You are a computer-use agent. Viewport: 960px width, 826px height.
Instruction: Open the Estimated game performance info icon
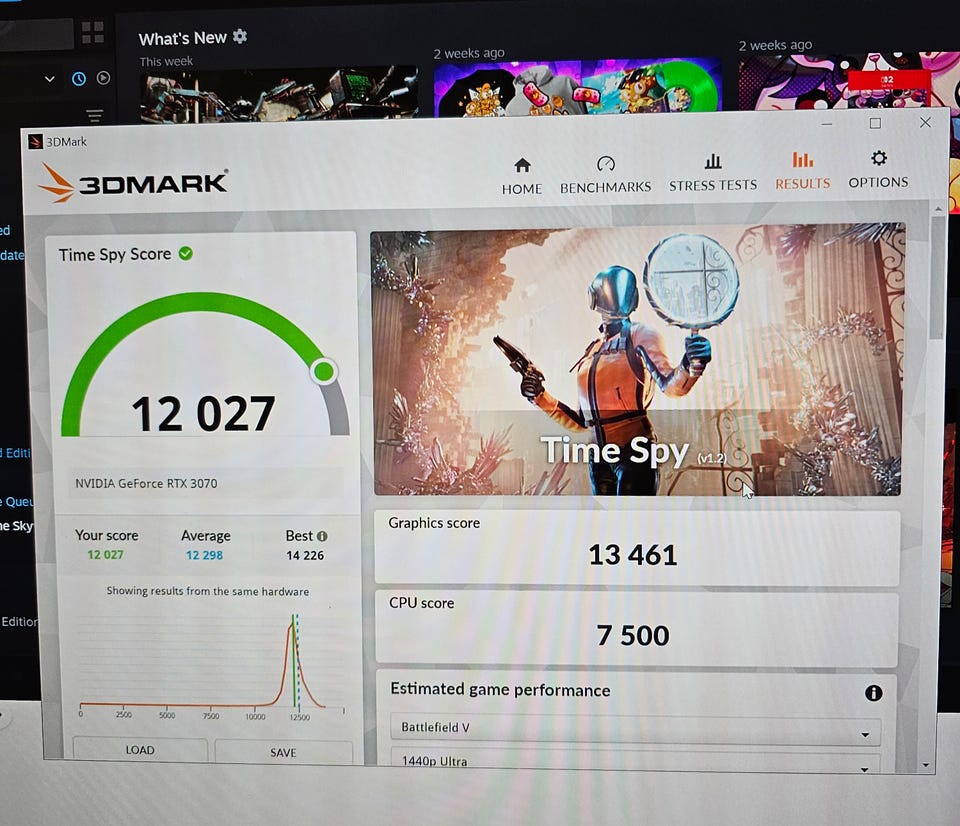pyautogui.click(x=873, y=693)
